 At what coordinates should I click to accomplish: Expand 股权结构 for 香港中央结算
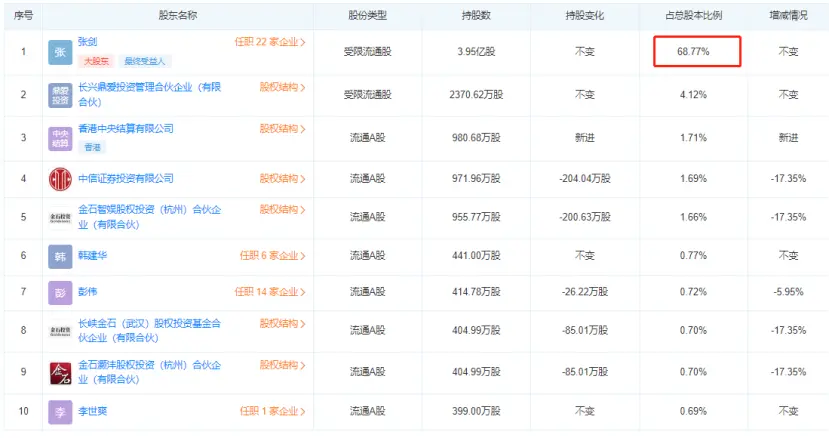pos(282,128)
